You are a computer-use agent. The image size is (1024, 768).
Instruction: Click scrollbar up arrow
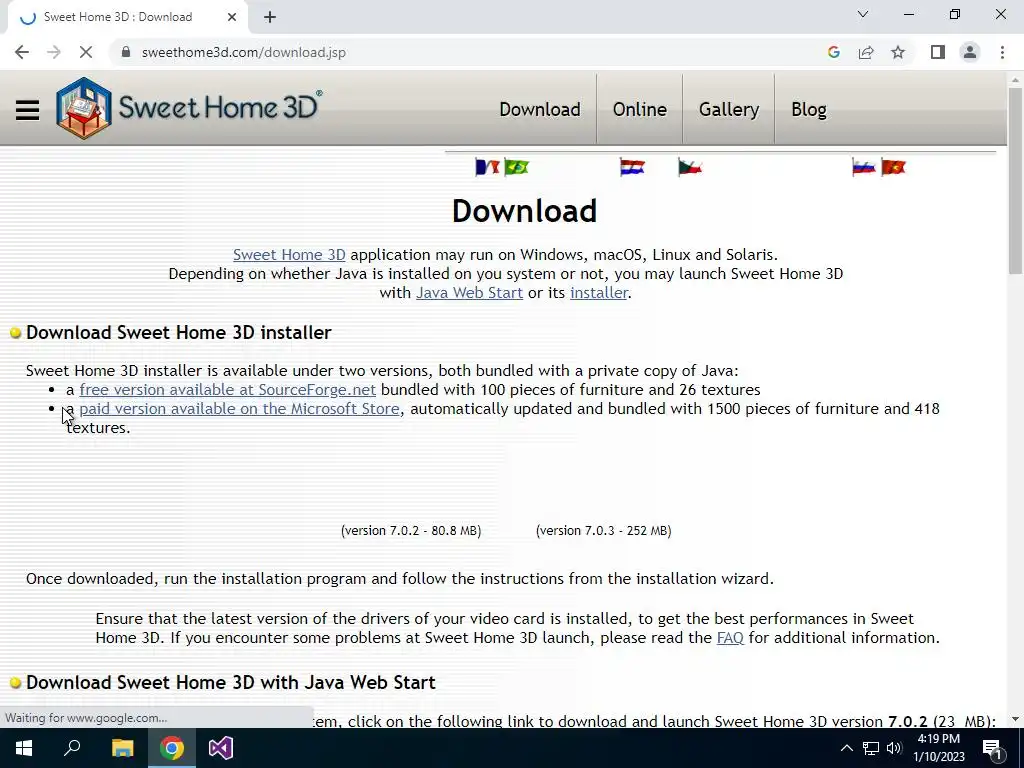1015,79
